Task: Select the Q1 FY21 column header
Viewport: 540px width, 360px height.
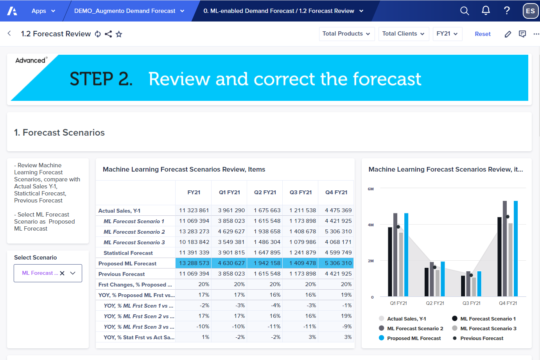Action: coord(229,192)
